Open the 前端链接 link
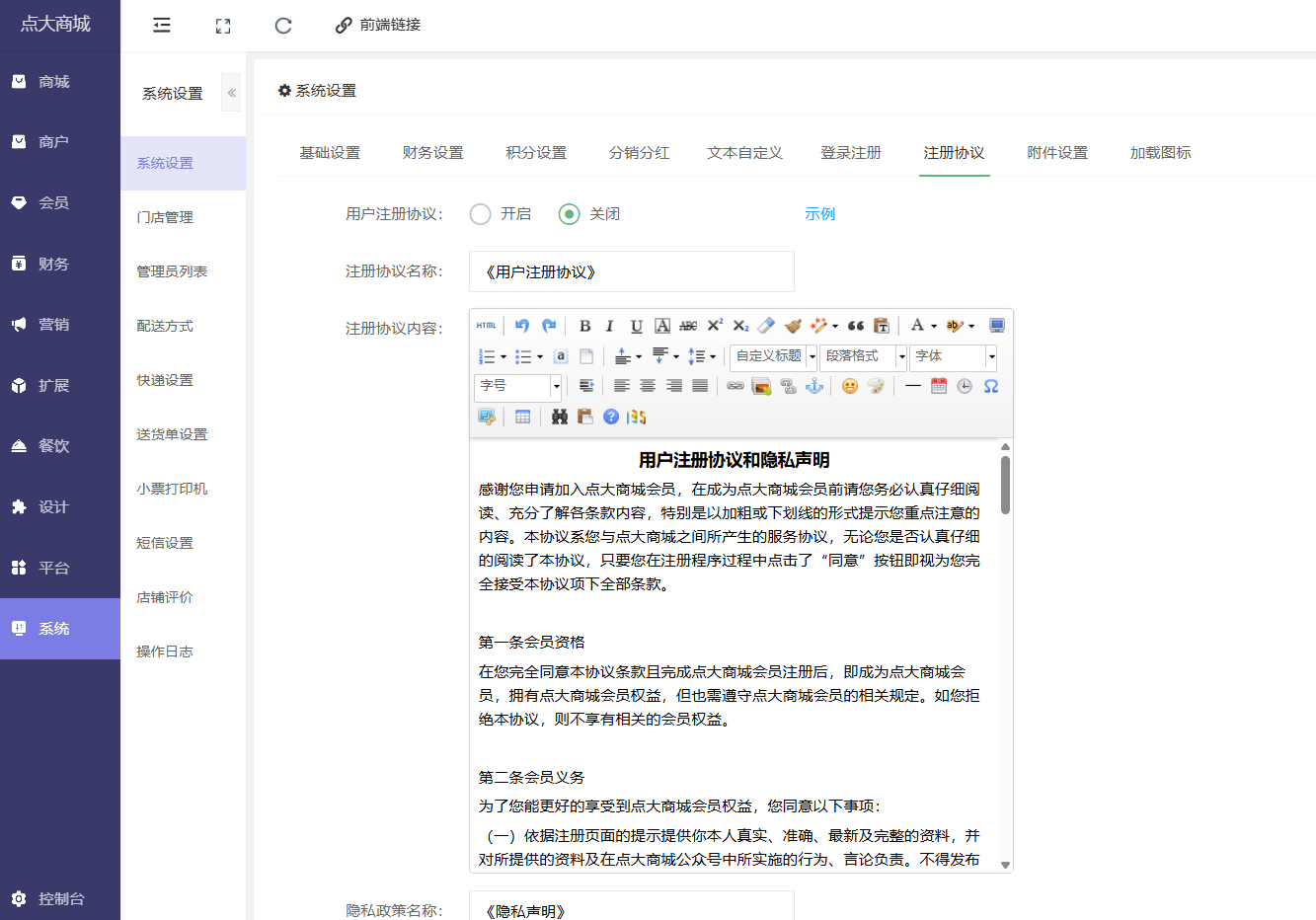The image size is (1316, 920). (378, 25)
